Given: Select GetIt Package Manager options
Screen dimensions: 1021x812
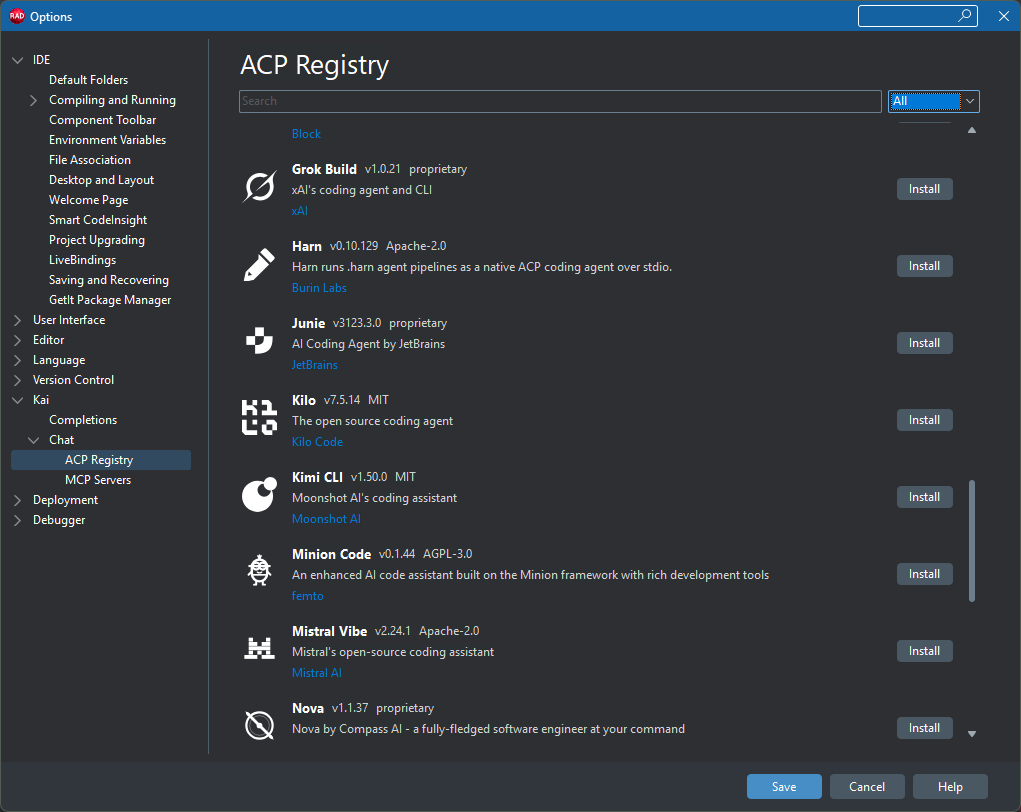Looking at the screenshot, I should [x=110, y=300].
